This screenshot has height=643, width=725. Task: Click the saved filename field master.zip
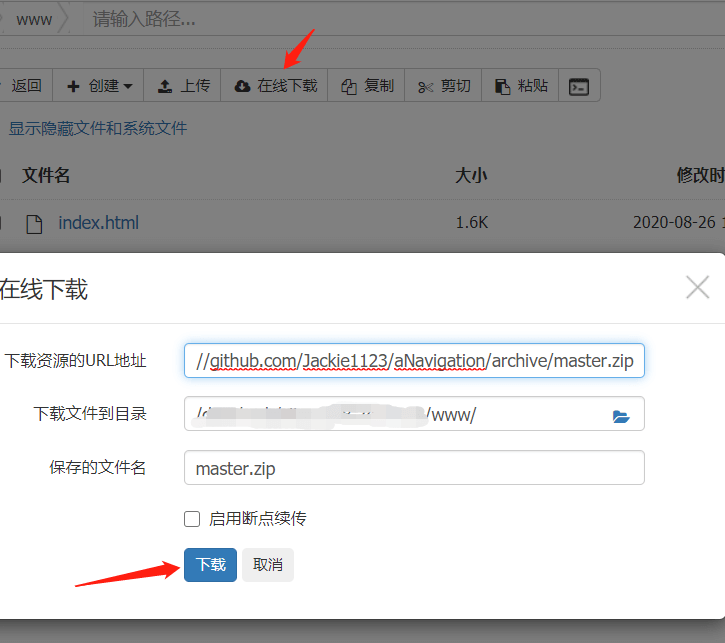(x=414, y=468)
